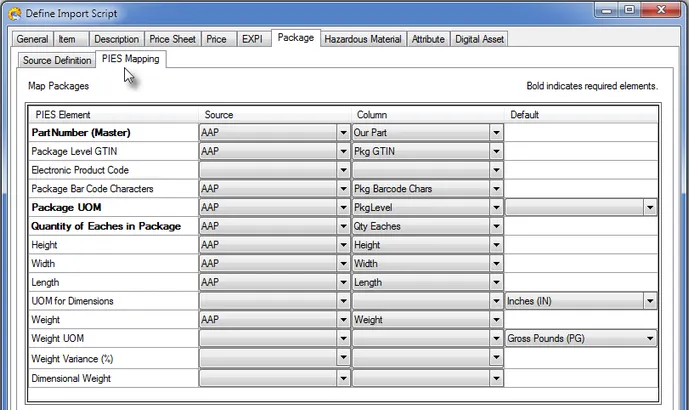Image resolution: width=689 pixels, height=410 pixels.
Task: Open Column dropdown for Dimensional Weight
Action: (496, 379)
